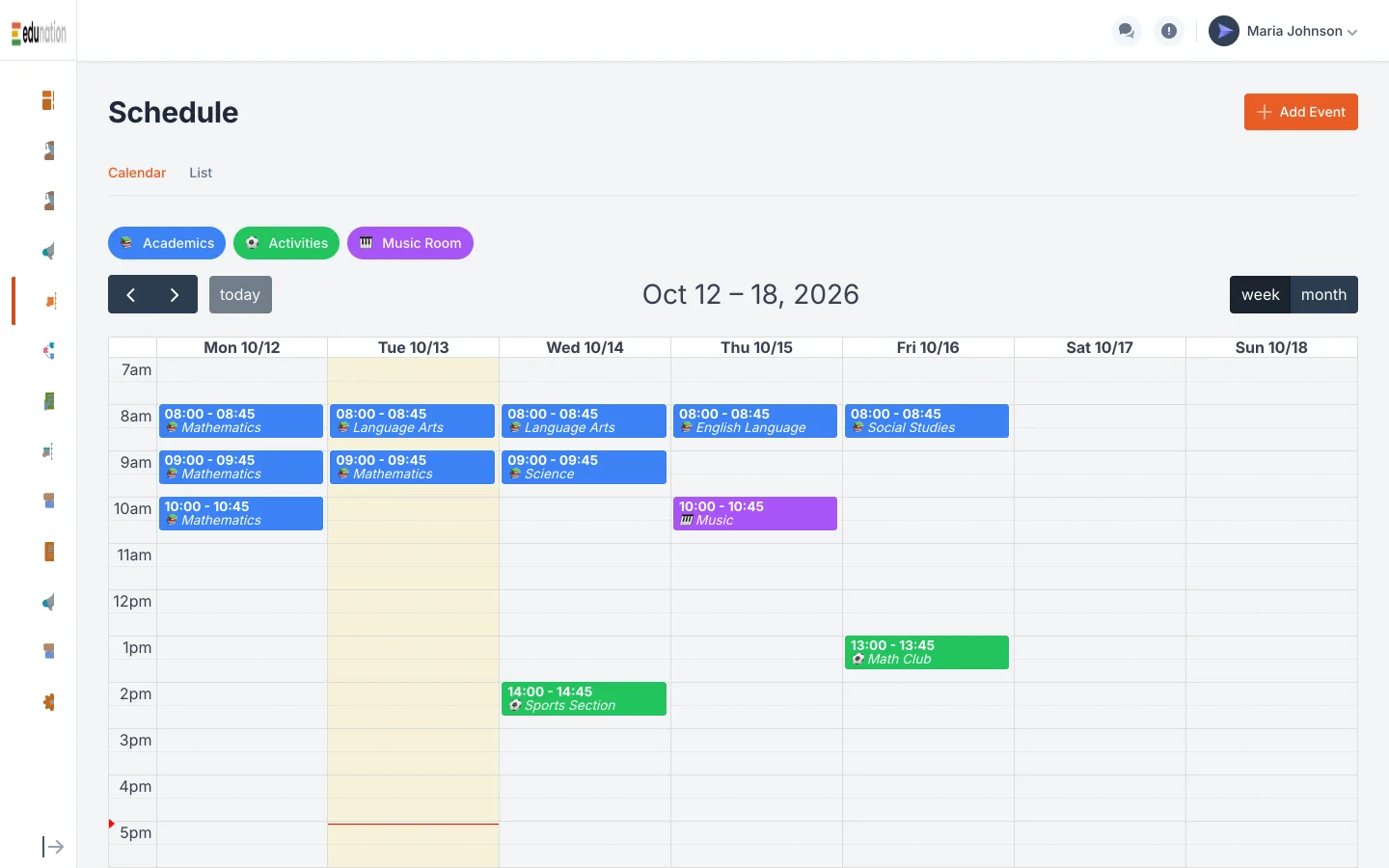The image size is (1389, 868).
Task: Expand the sidebar with the arrow icon
Action: [x=53, y=847]
